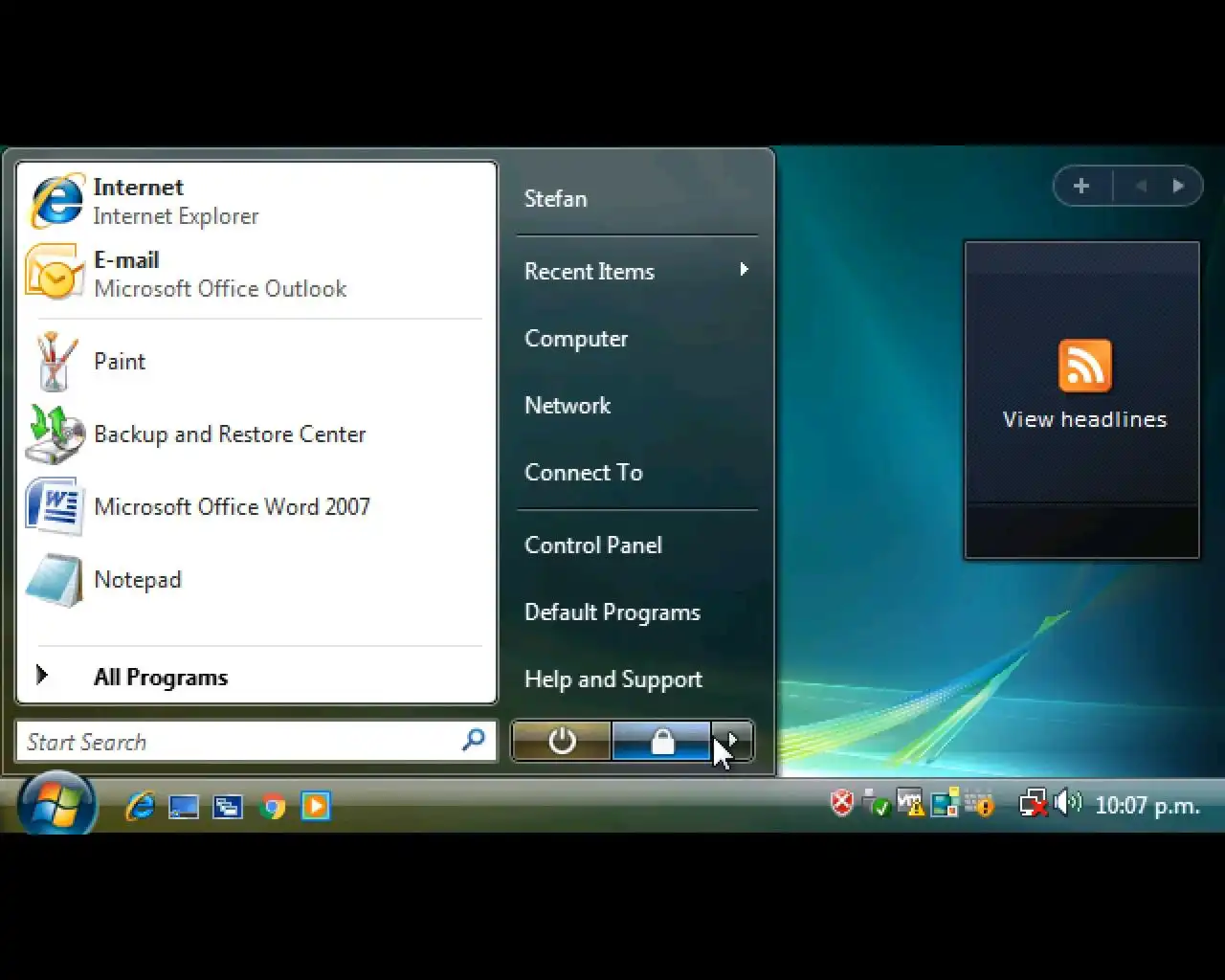Click the search magnifier icon
The height and width of the screenshot is (980, 1225).
click(474, 740)
